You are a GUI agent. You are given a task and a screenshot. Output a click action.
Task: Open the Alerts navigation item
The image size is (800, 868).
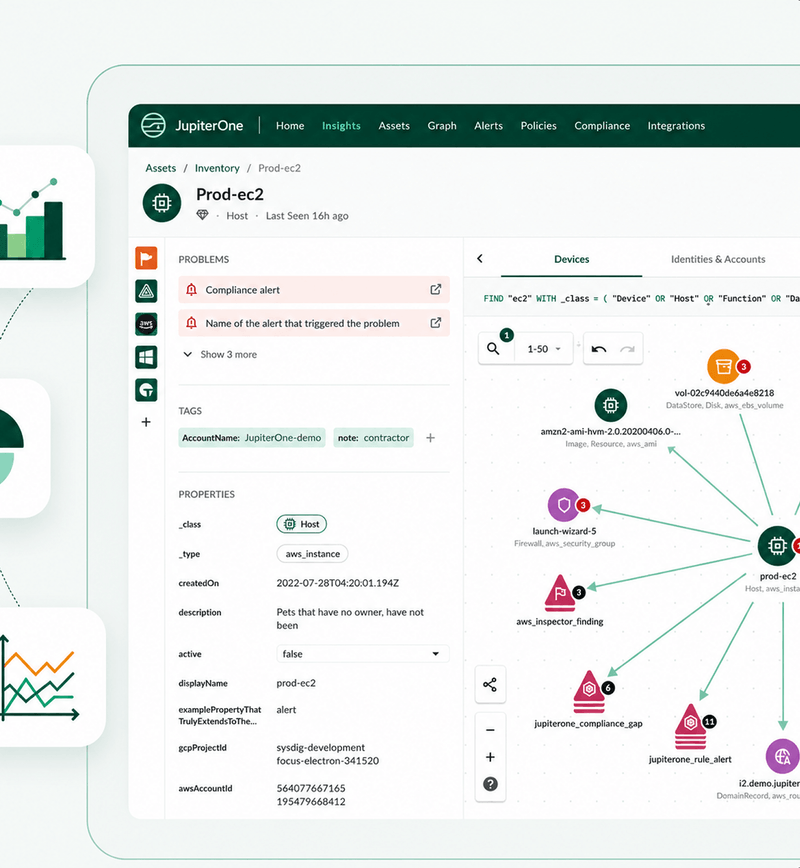[488, 126]
